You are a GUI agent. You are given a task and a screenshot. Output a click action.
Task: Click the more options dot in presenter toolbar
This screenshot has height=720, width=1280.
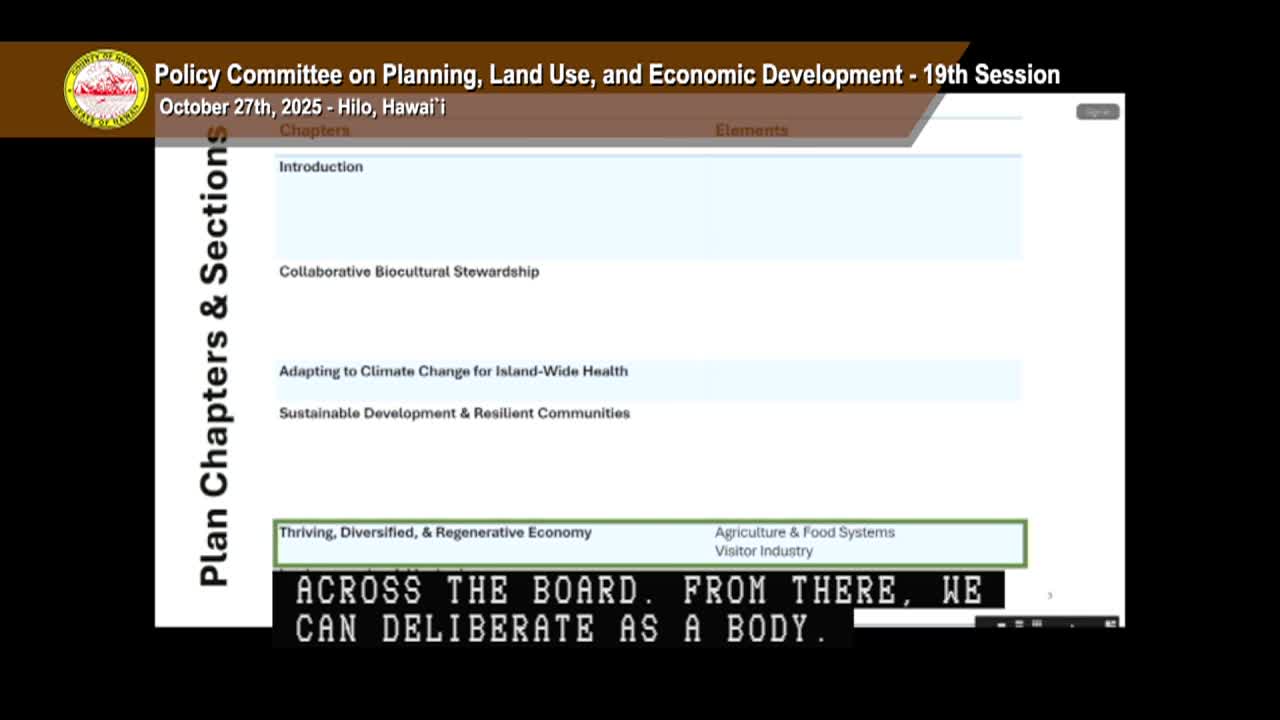pyautogui.click(x=1072, y=624)
